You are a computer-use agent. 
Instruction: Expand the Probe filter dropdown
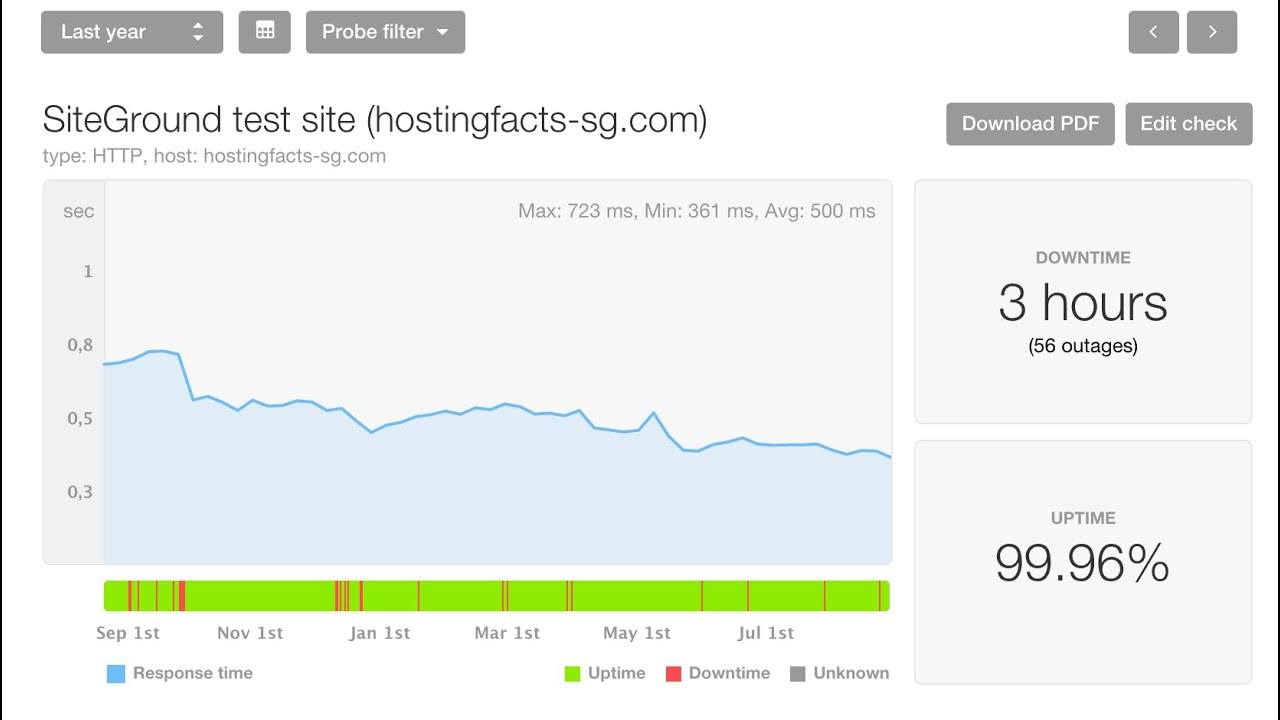point(385,32)
